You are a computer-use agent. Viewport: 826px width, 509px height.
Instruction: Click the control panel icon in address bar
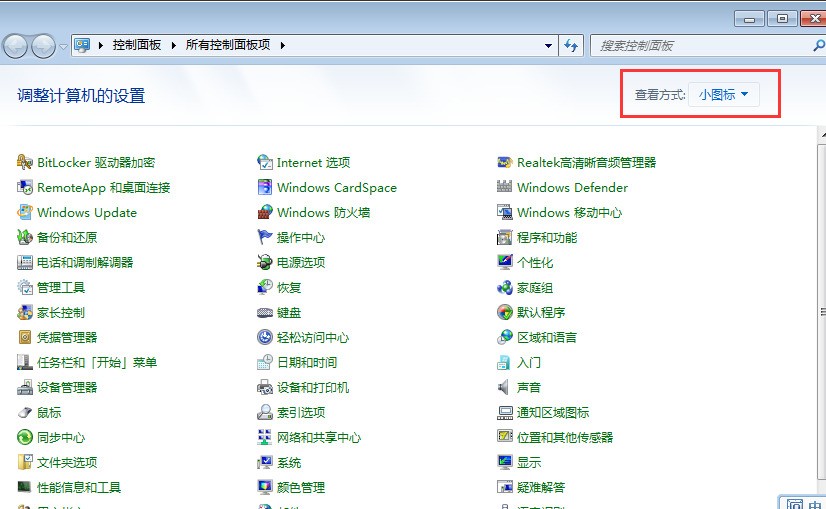(82, 45)
